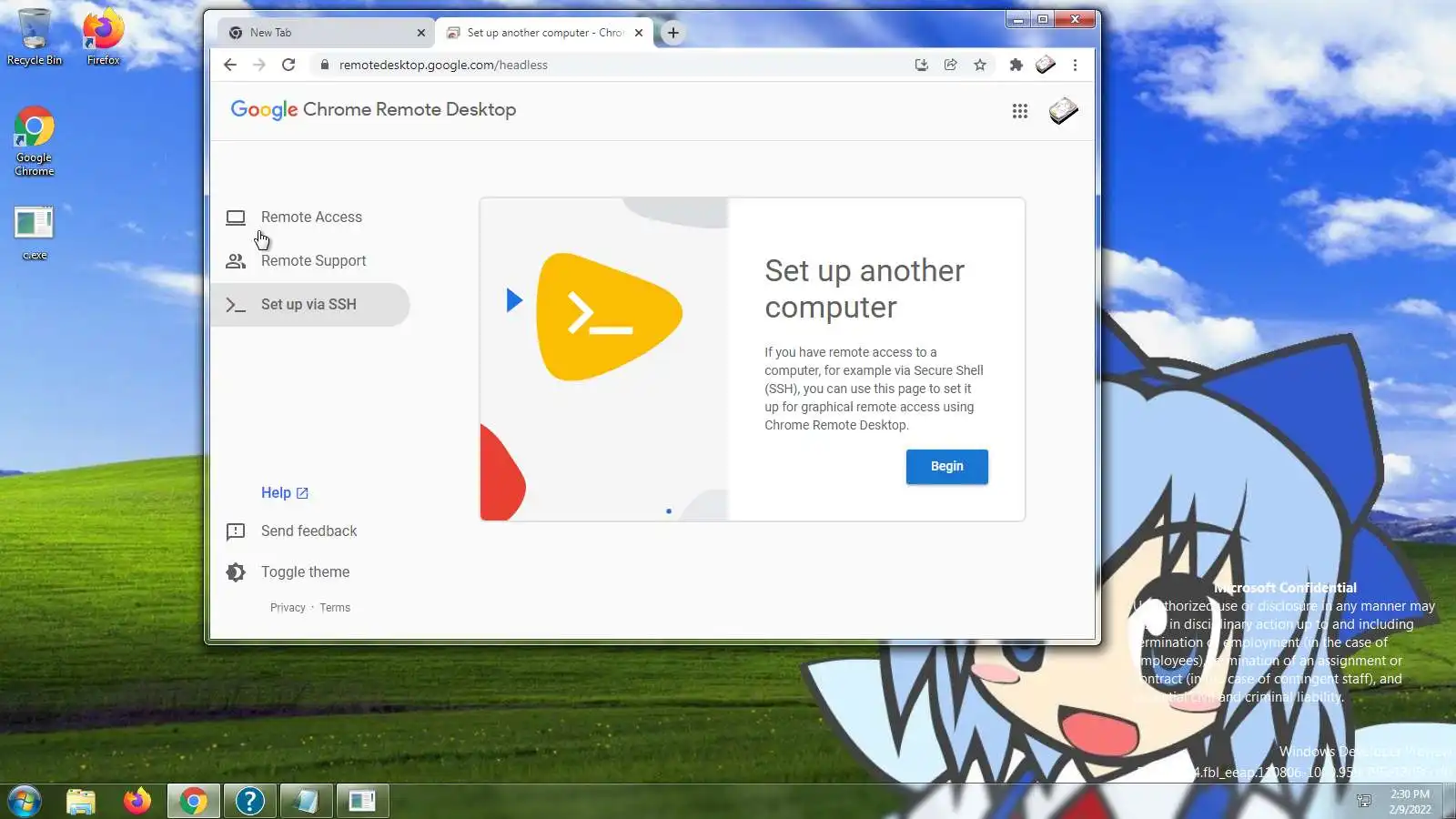Go to Remote Support in the sidebar
The width and height of the screenshot is (1456, 819).
pos(310,261)
